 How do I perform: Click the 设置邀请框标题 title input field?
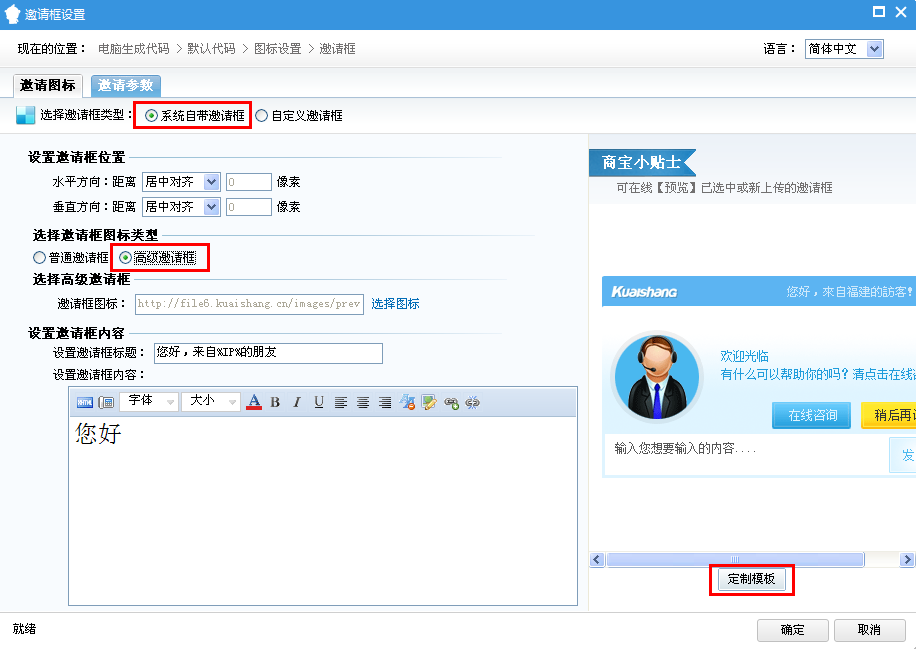tap(267, 353)
